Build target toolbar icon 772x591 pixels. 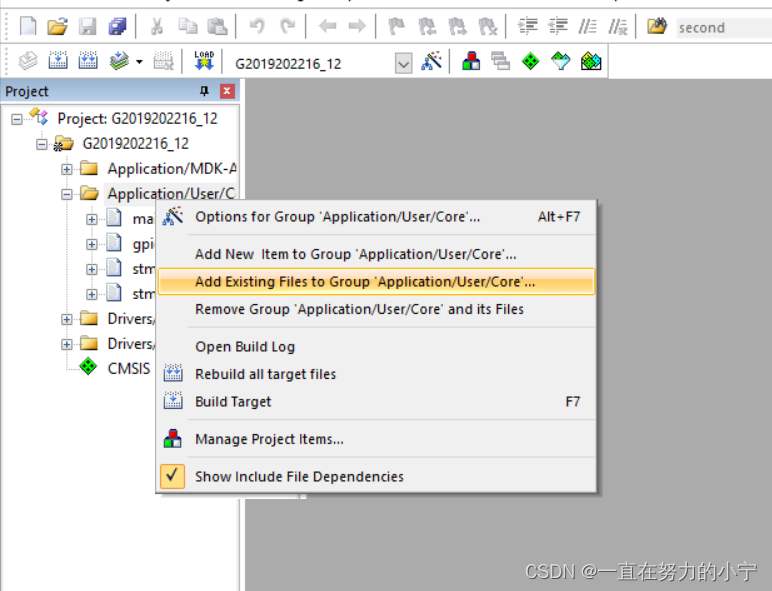pyautogui.click(x=58, y=62)
